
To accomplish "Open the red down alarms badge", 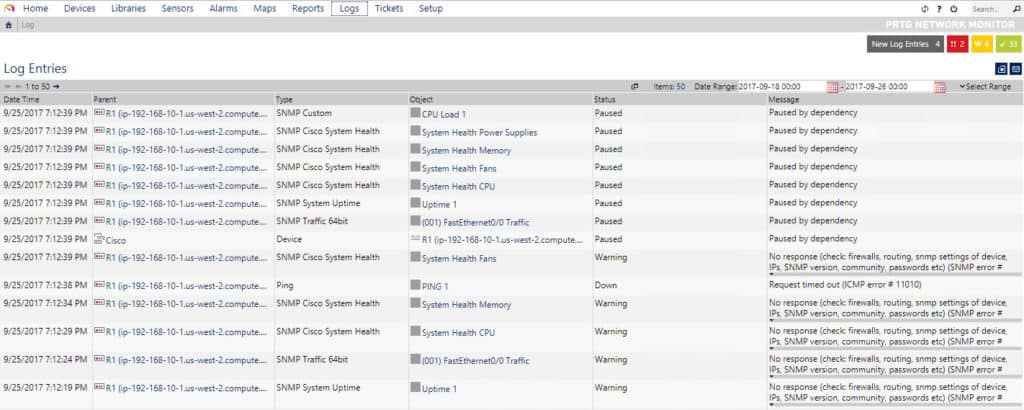I will click(x=957, y=44).
